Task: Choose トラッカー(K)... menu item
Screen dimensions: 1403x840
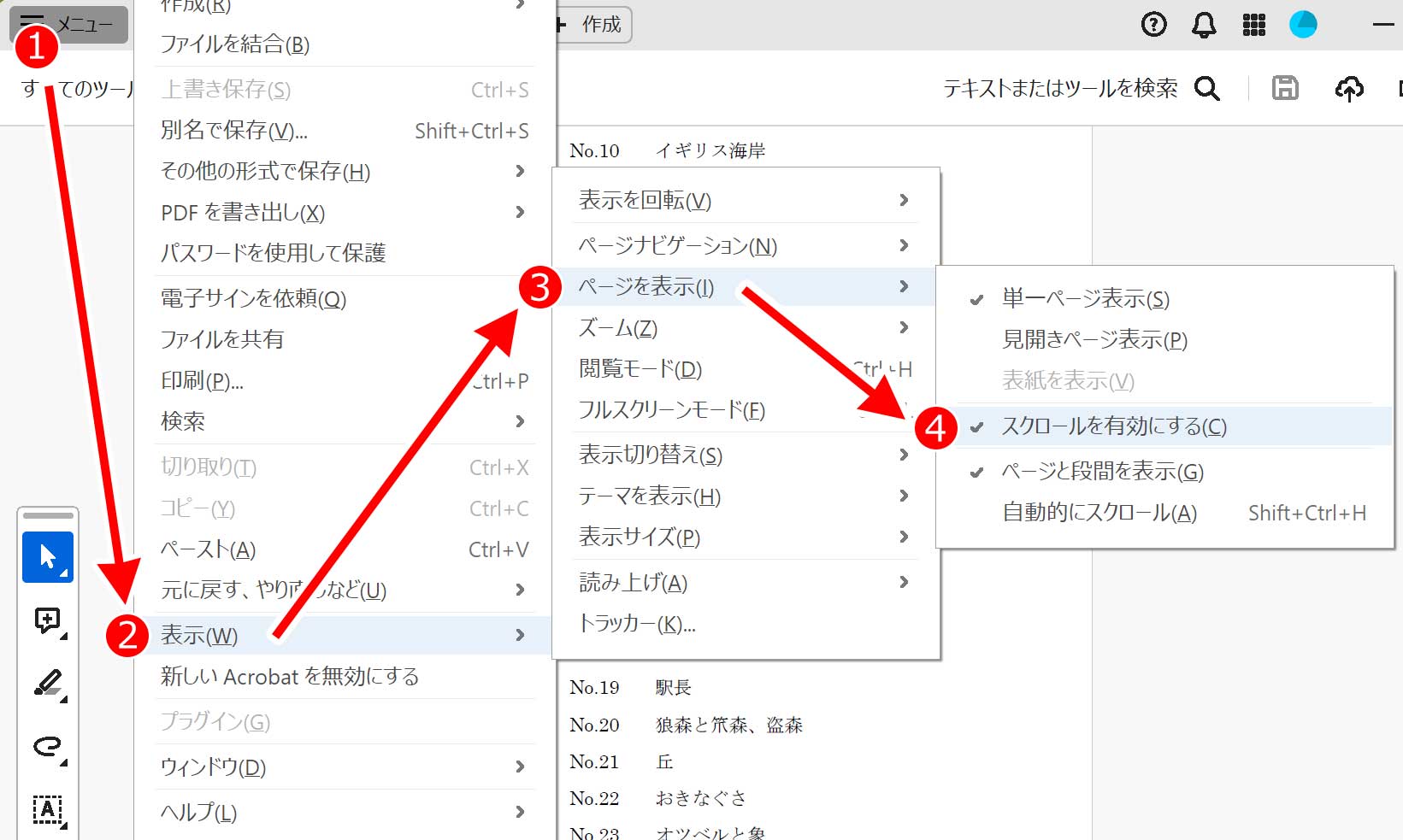Action: pyautogui.click(x=746, y=624)
